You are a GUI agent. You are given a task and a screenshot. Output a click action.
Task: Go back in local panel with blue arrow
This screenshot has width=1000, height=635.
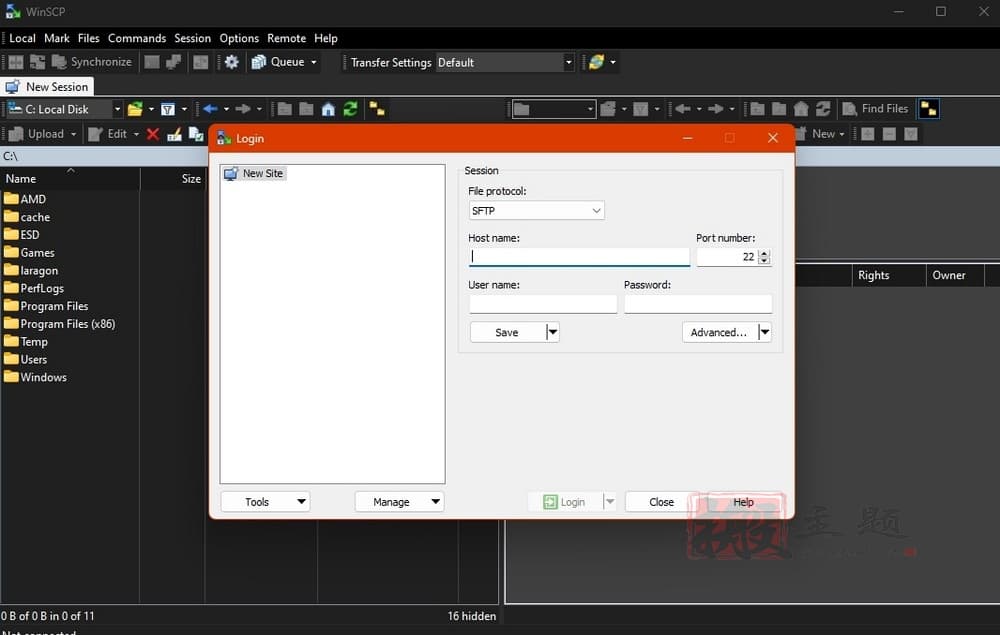coord(210,109)
